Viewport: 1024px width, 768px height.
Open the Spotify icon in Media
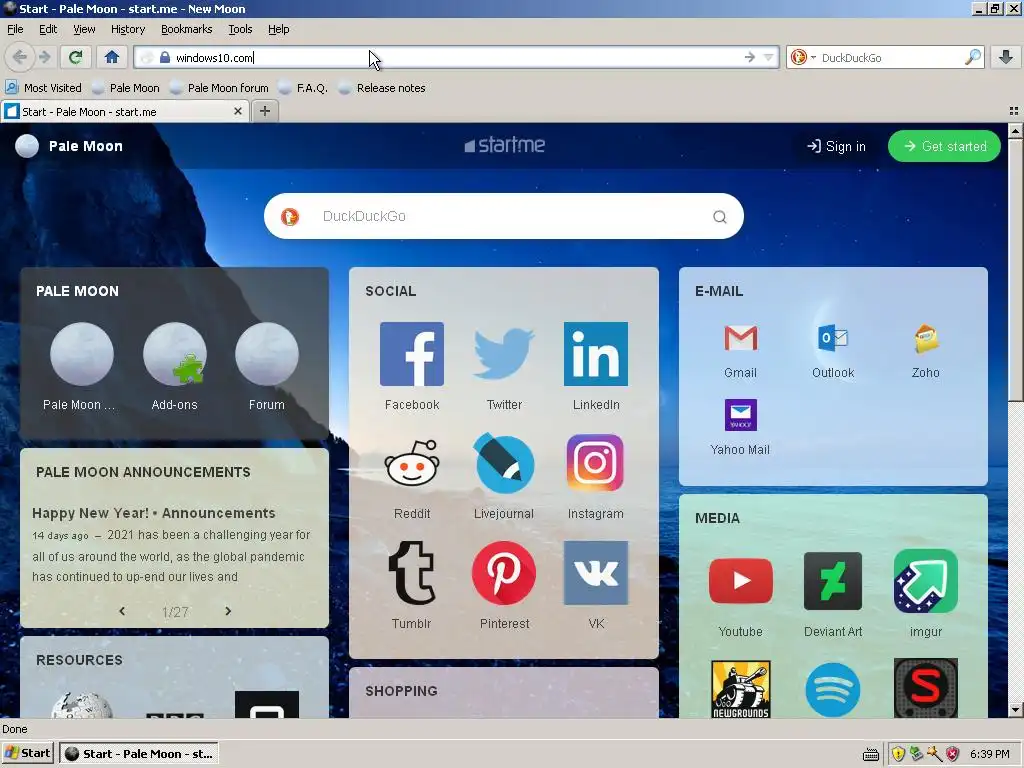(833, 690)
